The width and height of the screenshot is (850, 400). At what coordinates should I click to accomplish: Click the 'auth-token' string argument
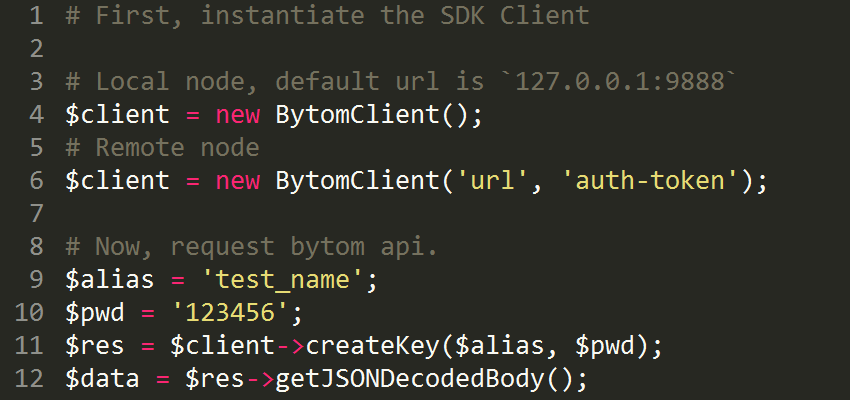(650, 181)
